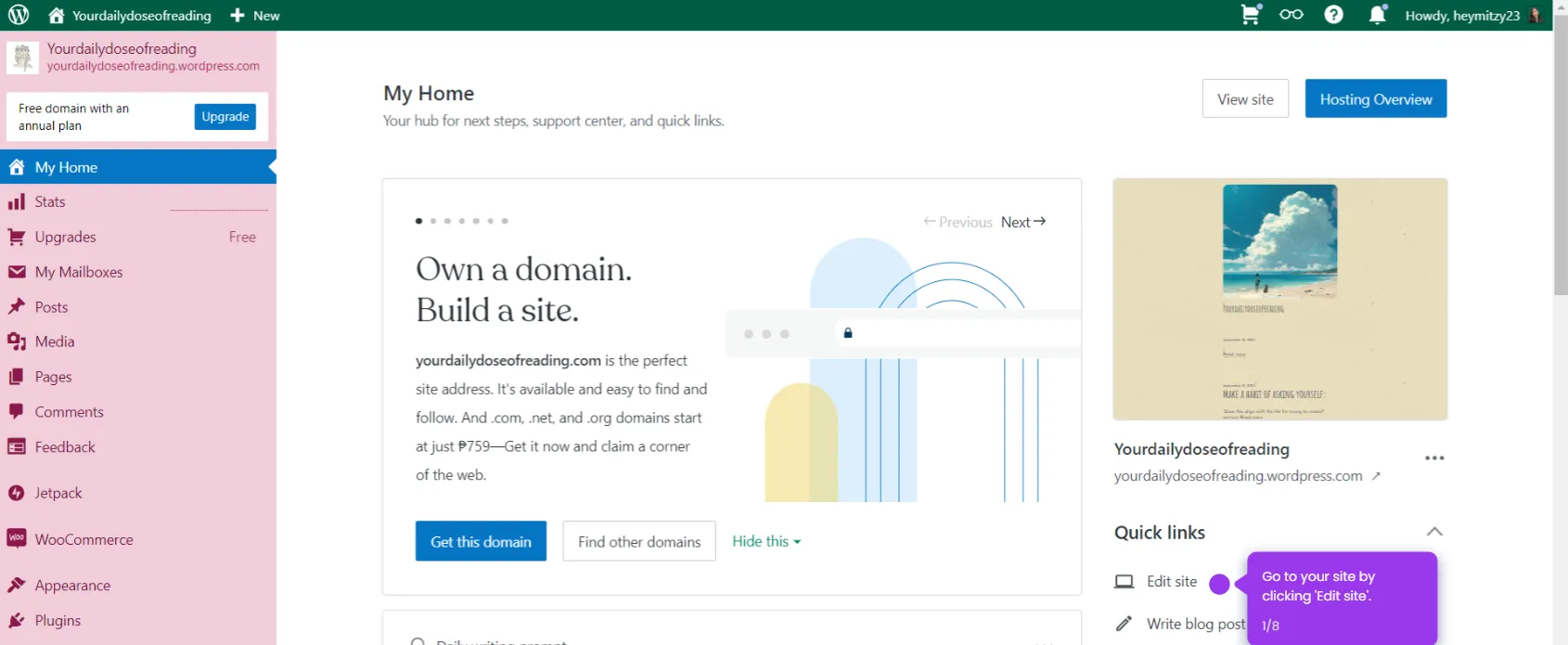Click the Feedback form icon
The width and height of the screenshot is (1568, 645).
pos(17,446)
